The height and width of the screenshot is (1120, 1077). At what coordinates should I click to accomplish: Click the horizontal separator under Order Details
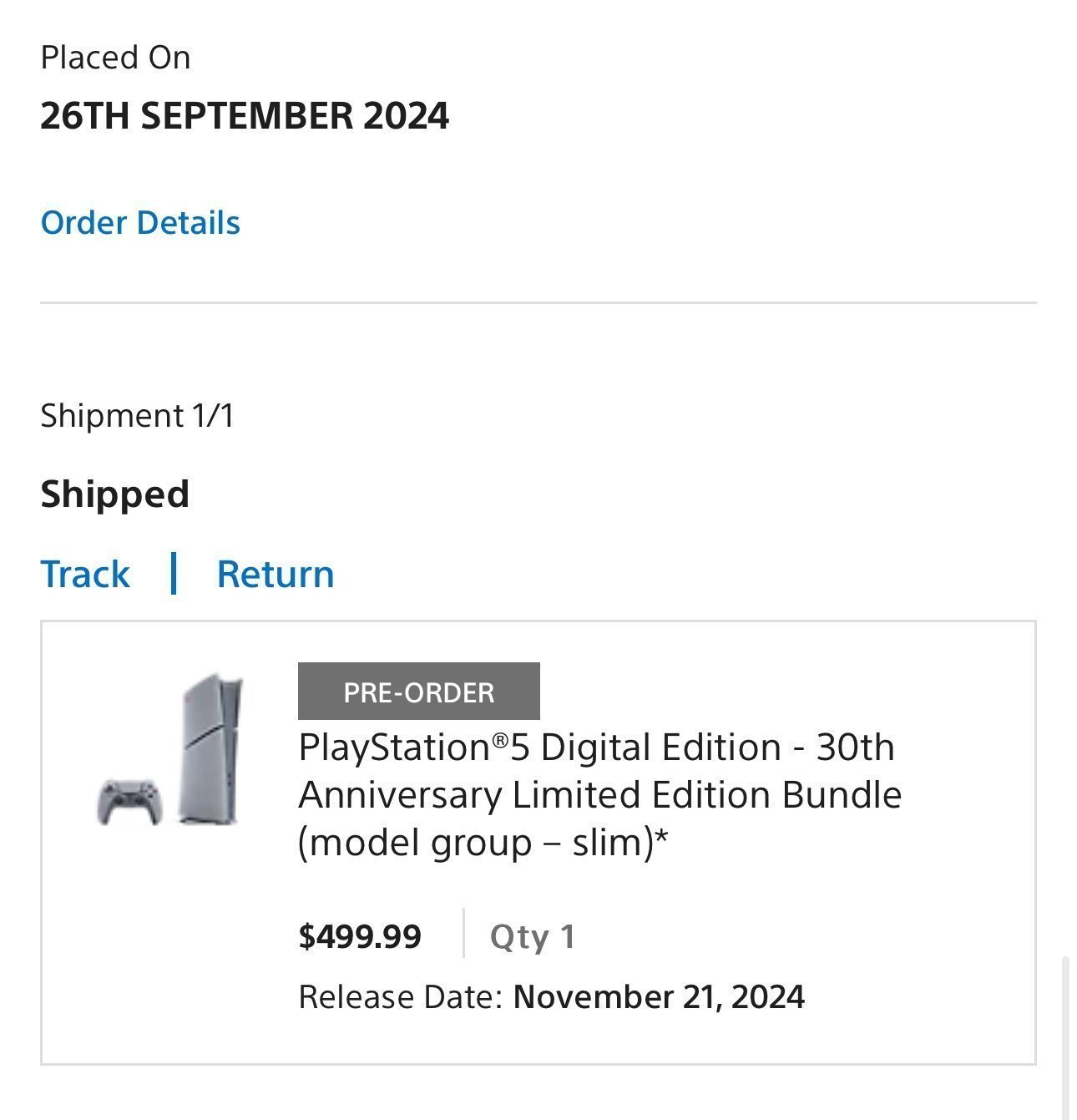pos(538,302)
